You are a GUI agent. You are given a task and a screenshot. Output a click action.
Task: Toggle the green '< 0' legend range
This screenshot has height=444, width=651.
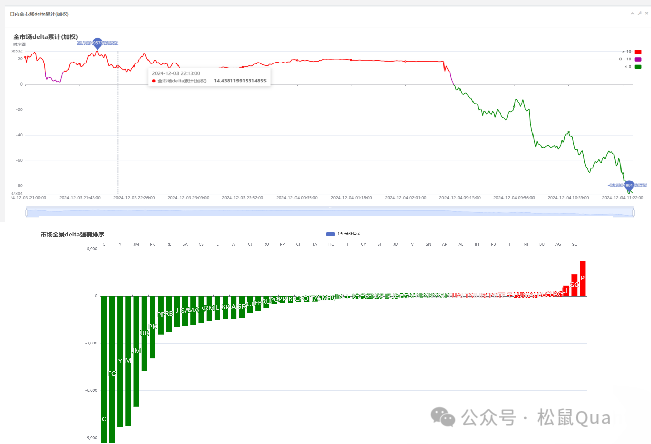coord(637,67)
